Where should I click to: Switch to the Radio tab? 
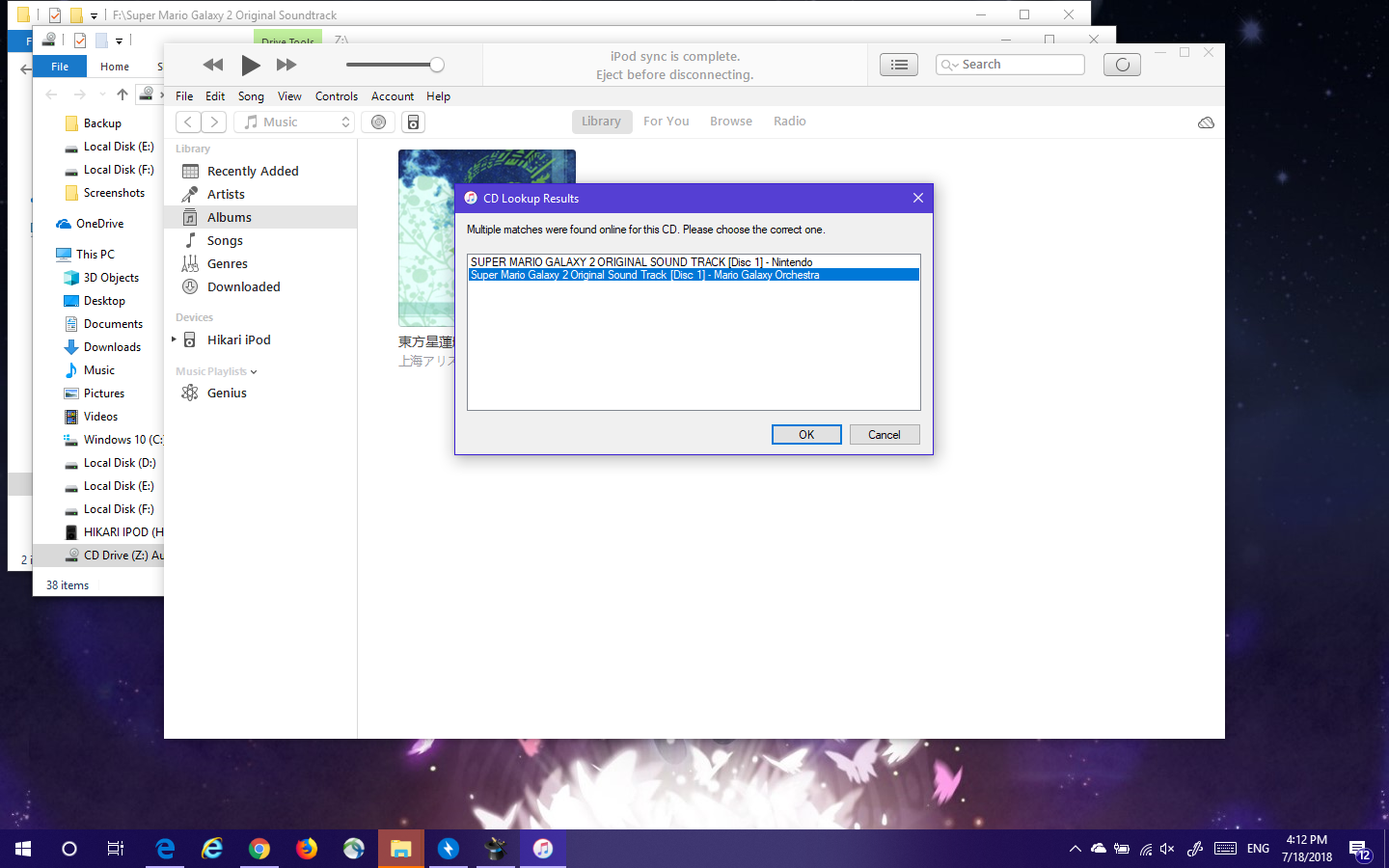790,122
